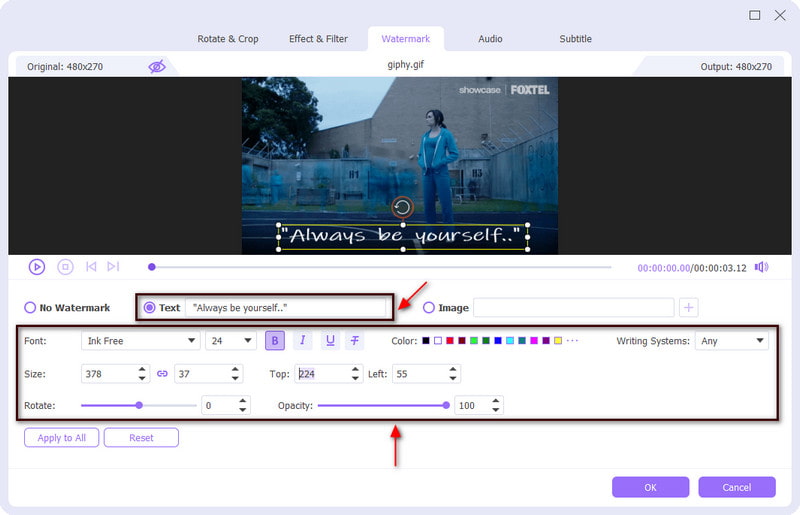Click the playback timeline position handle
Screen dimensions: 800x515
pyautogui.click(x=152, y=267)
